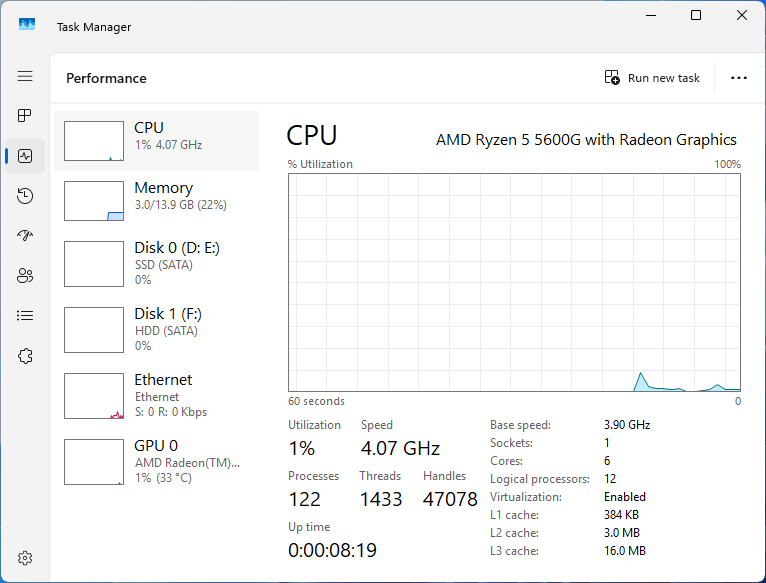
Task: Click the L1 cache 384 KB value
Action: pos(621,515)
